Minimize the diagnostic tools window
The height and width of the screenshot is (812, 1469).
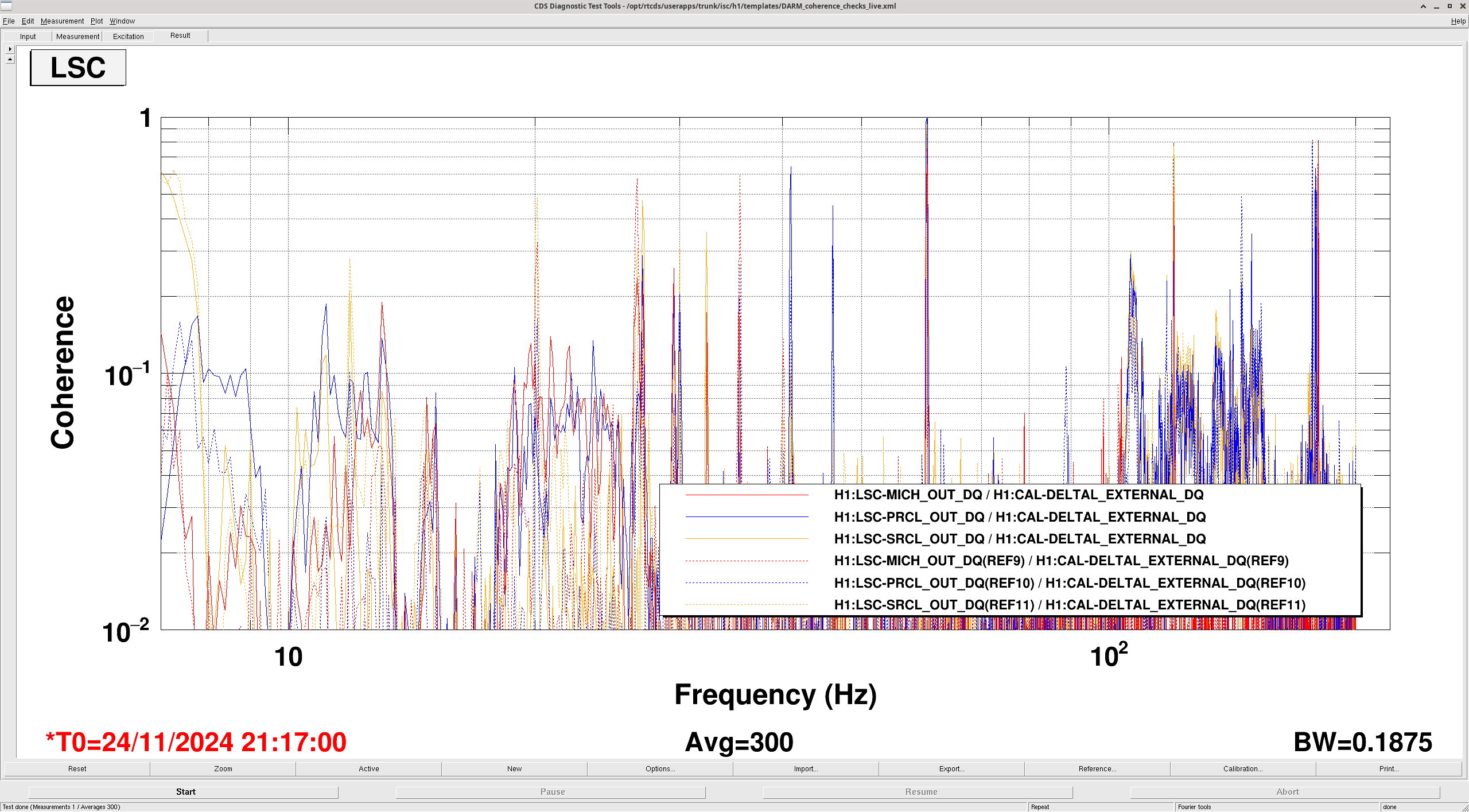tap(1436, 6)
